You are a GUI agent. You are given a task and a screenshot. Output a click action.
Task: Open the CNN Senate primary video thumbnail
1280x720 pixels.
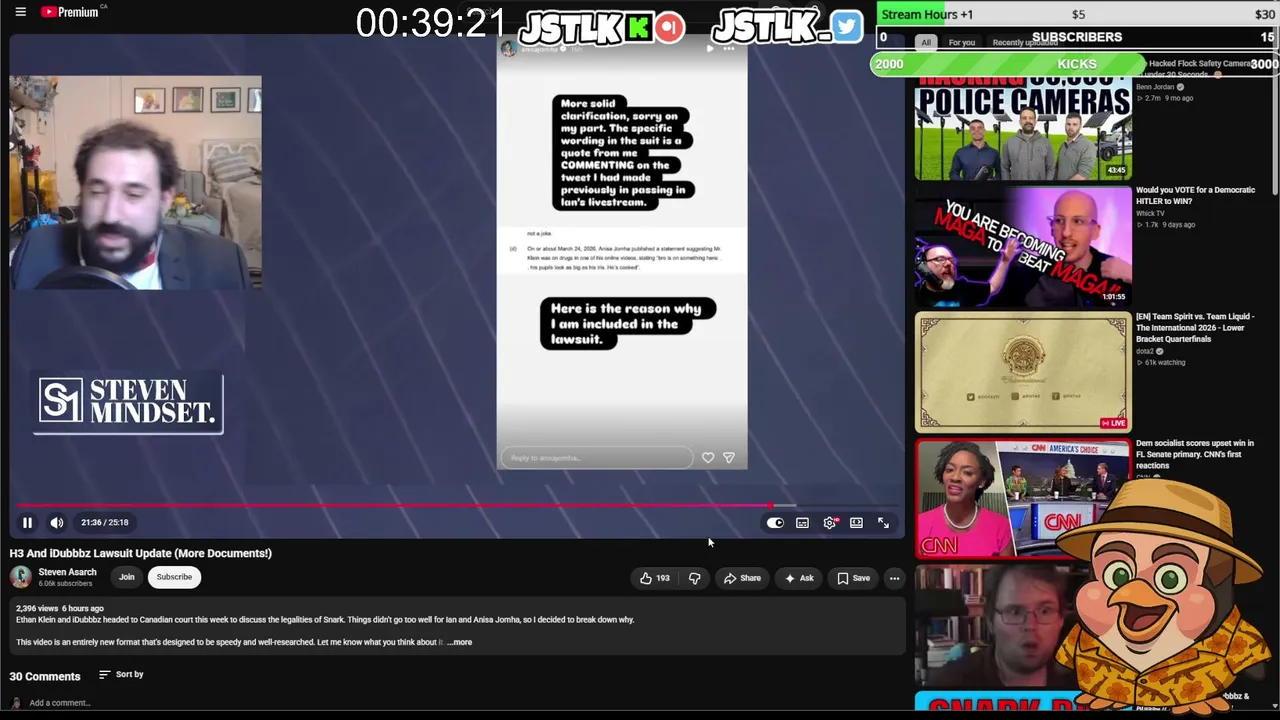click(x=1023, y=498)
